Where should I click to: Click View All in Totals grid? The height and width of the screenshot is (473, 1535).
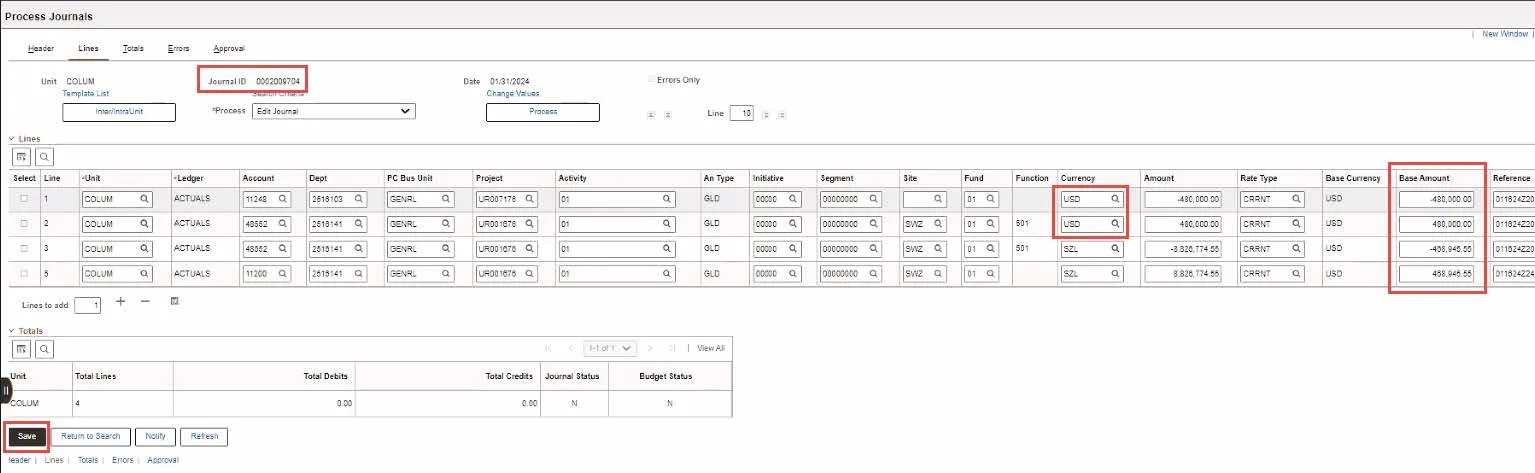pyautogui.click(x=711, y=348)
